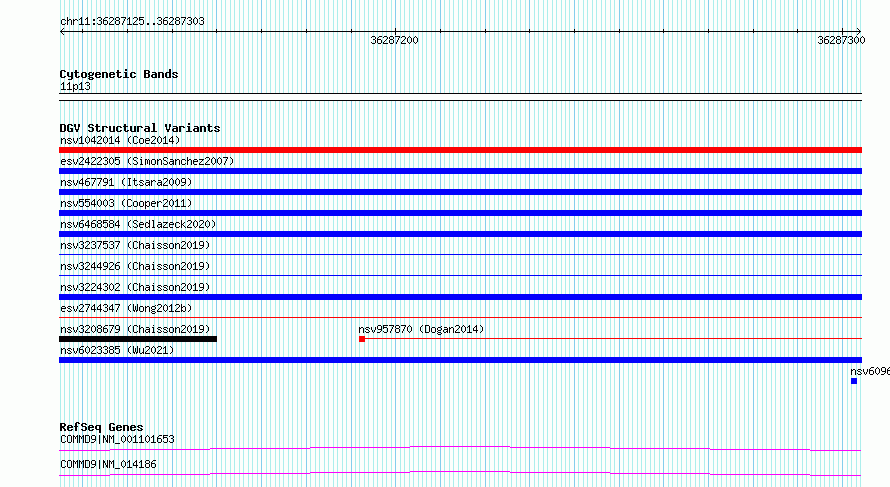
Task: Select the black nsv3208679 variant bar
Action: (138, 339)
